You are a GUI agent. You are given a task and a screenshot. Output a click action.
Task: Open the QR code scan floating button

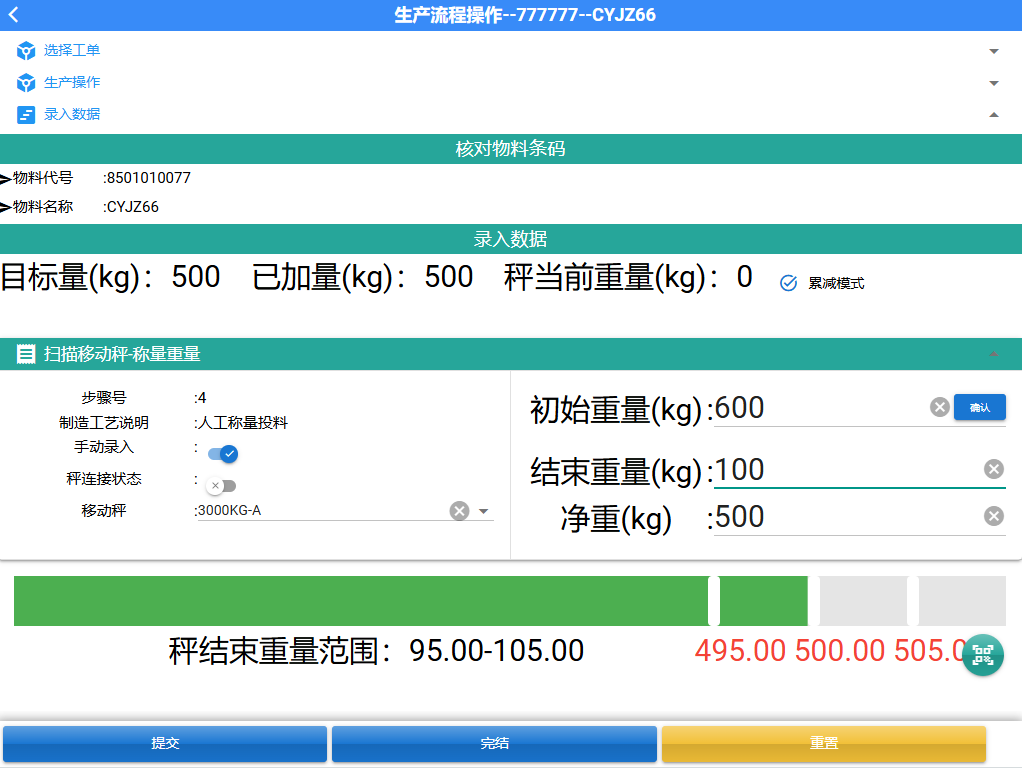pyautogui.click(x=982, y=655)
